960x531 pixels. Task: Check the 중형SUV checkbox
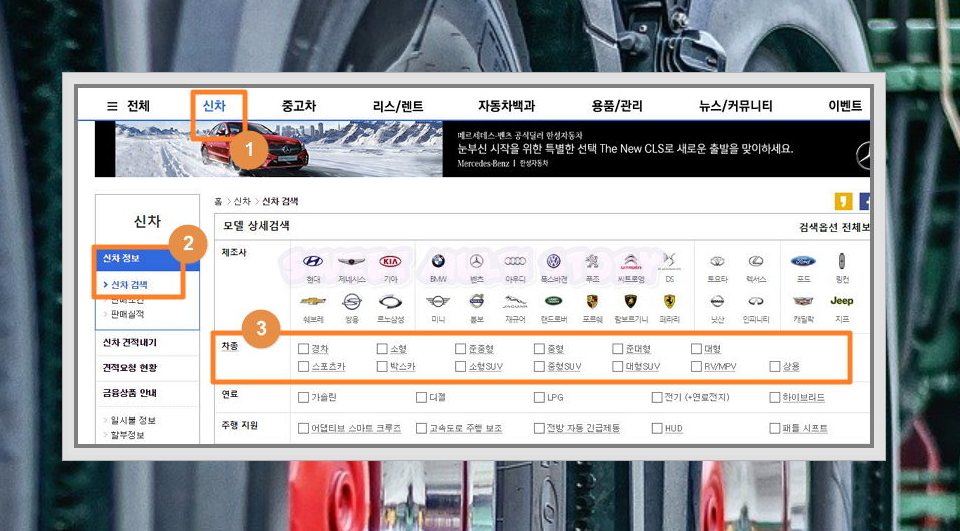point(539,366)
